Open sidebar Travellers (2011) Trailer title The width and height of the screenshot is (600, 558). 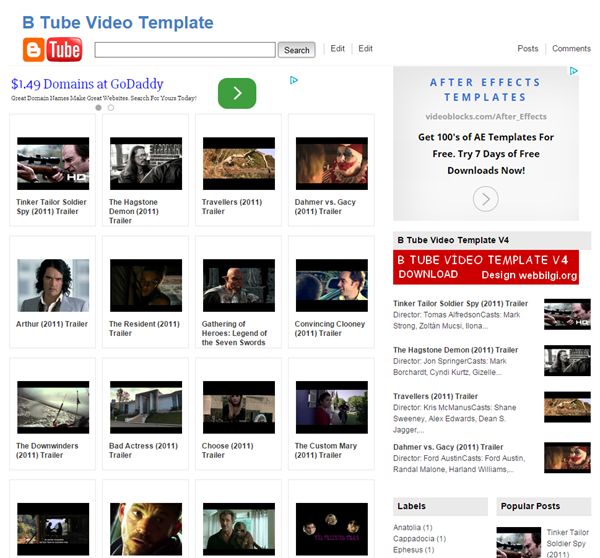[x=435, y=396]
